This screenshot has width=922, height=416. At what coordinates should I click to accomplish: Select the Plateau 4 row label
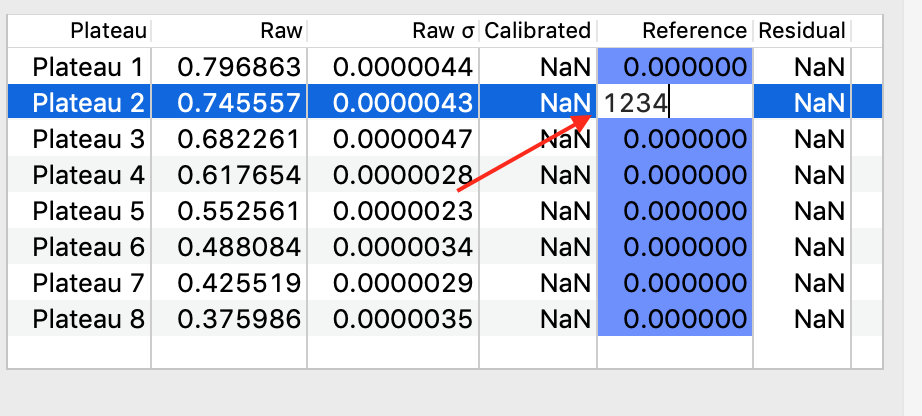coord(88,175)
